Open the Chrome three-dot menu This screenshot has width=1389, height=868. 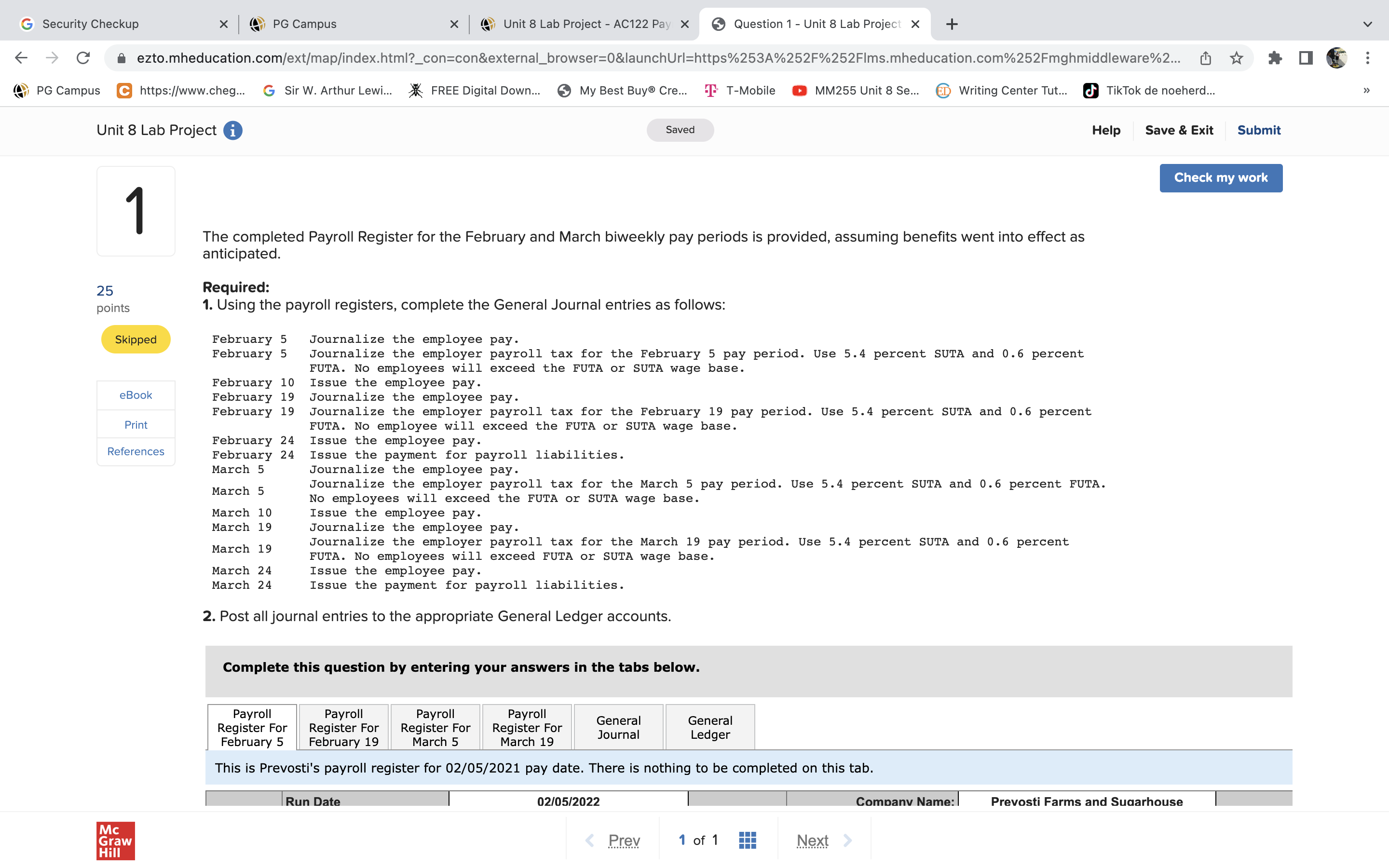(1368, 58)
